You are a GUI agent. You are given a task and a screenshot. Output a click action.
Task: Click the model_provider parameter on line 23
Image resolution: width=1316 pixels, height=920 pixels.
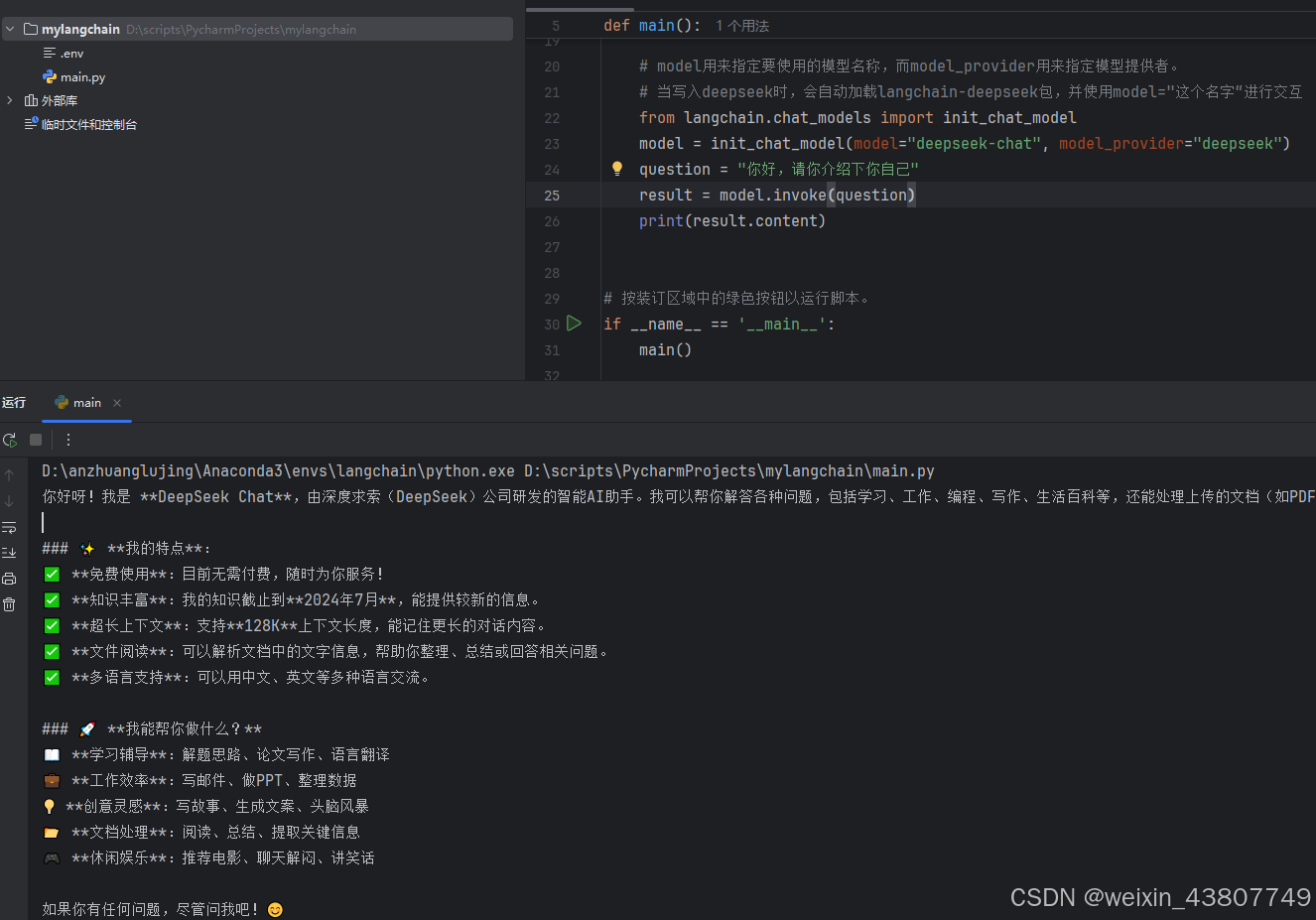[1121, 144]
